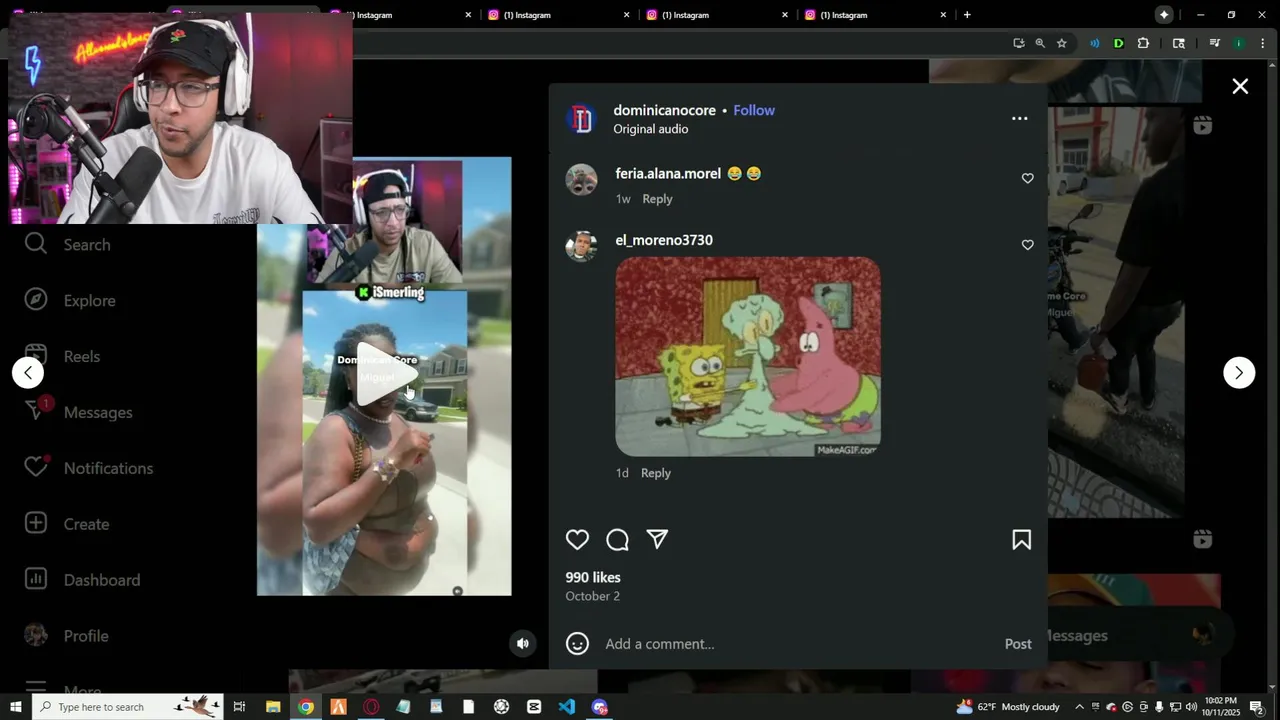Close the last Instagram browser tab
Image resolution: width=1280 pixels, height=720 pixels.
tap(943, 15)
